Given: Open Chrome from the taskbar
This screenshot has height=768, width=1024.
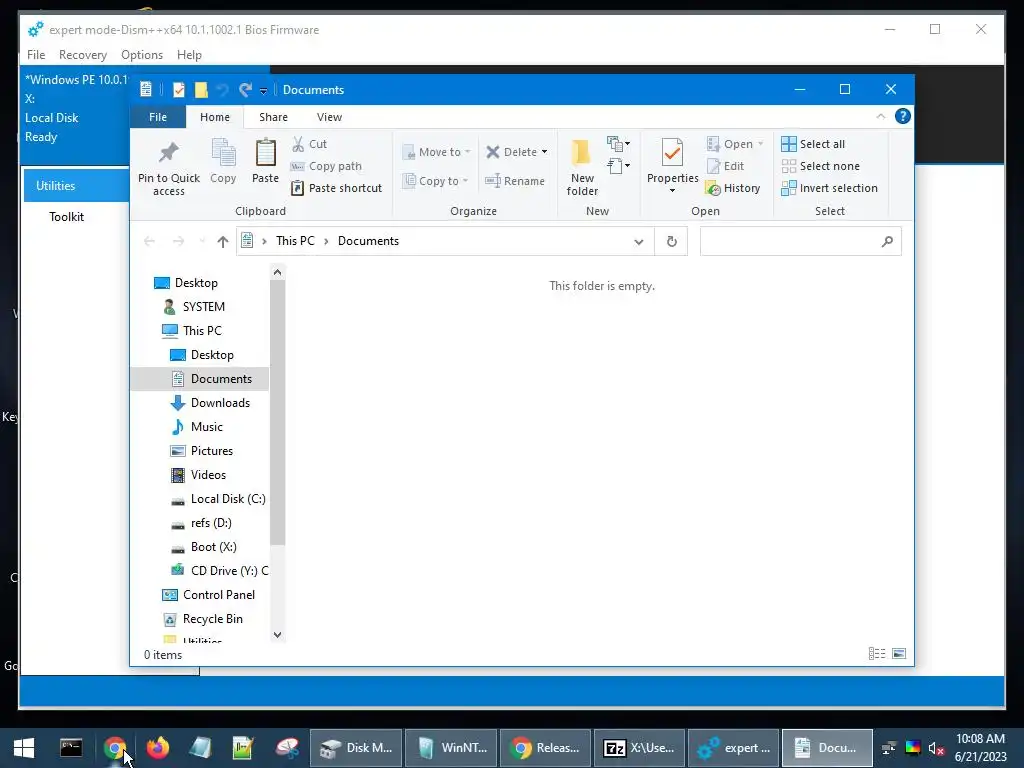Looking at the screenshot, I should 115,748.
